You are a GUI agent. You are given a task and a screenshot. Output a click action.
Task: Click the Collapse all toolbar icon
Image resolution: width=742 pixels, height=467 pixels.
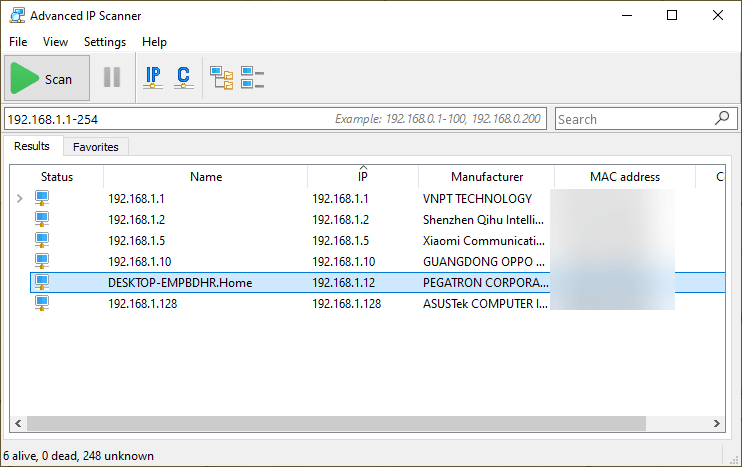[252, 78]
